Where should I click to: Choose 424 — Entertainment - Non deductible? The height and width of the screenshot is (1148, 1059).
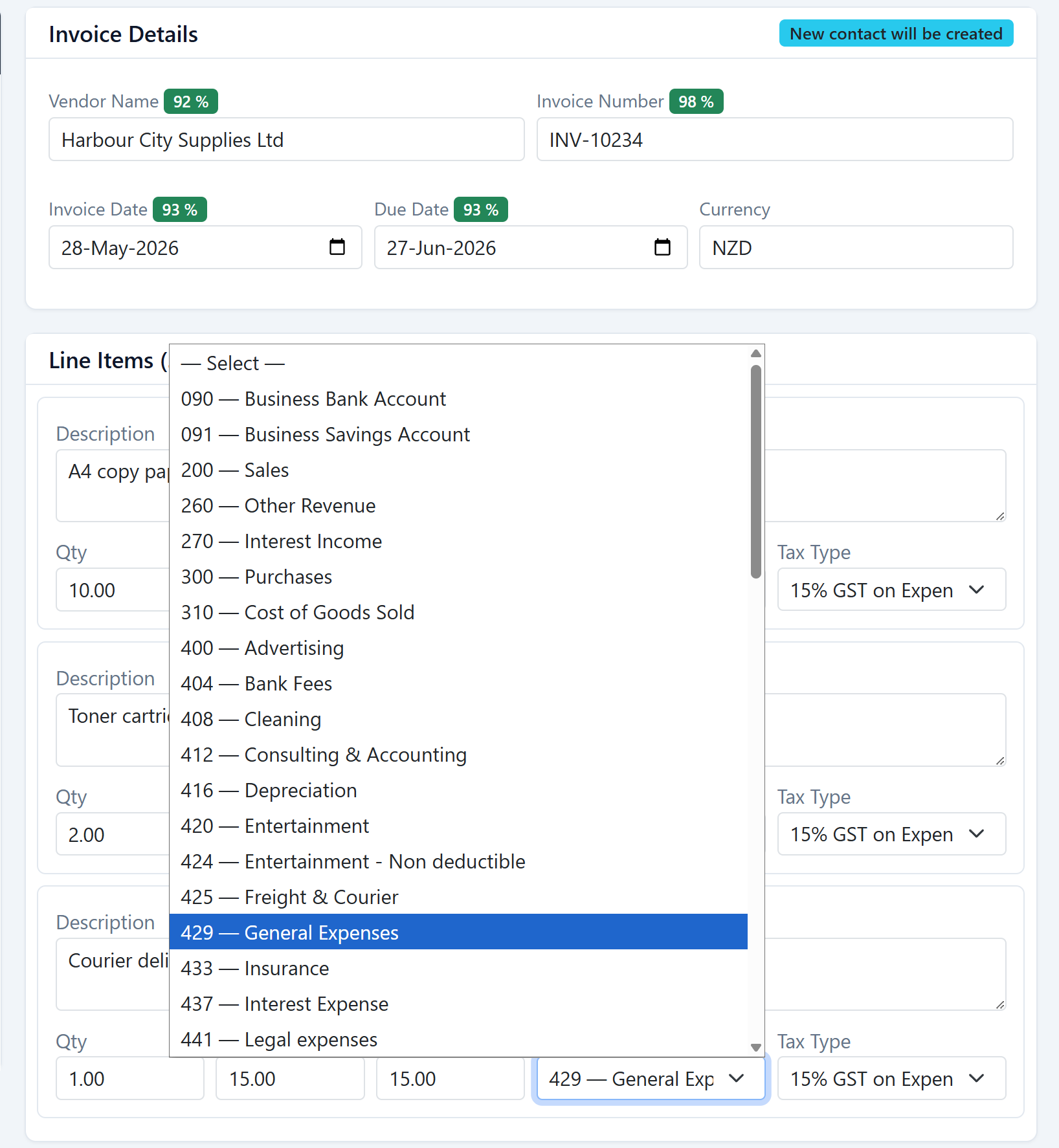click(x=458, y=861)
